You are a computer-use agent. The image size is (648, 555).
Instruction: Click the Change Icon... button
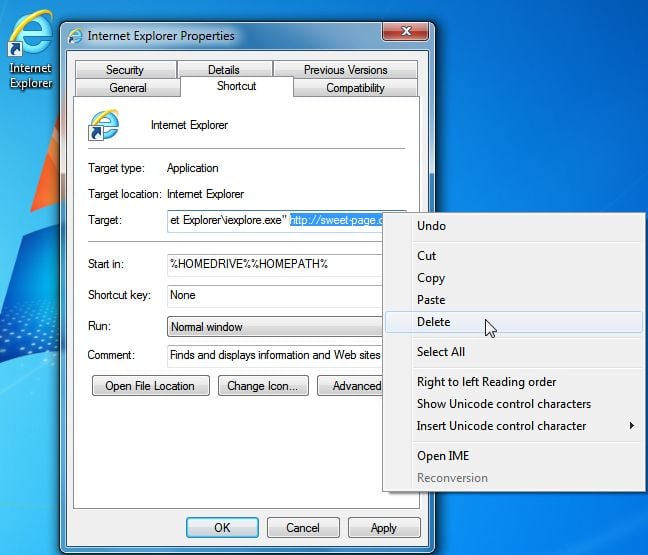(263, 386)
